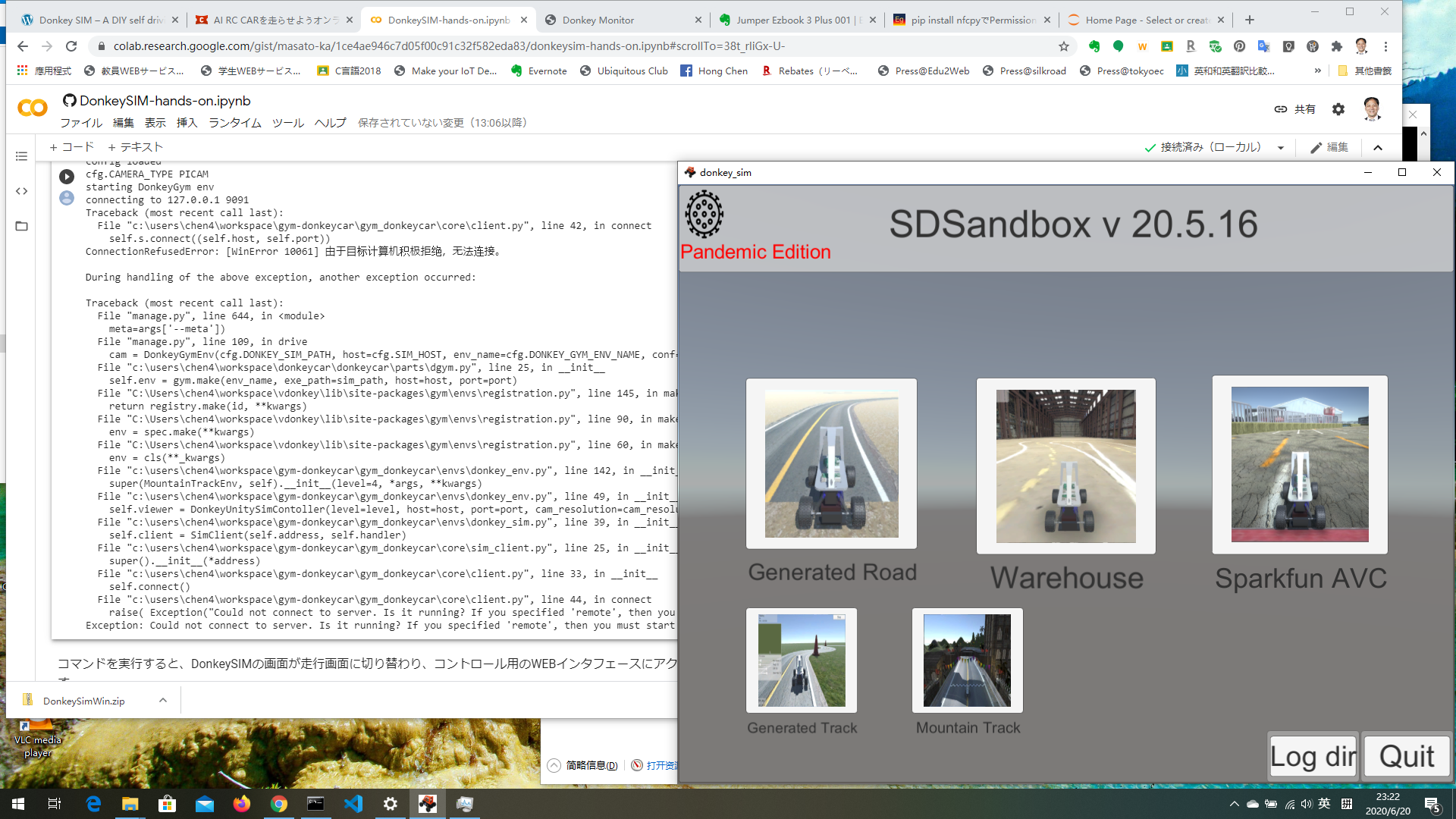Collapse the Colab header with the chevron

coord(1378,148)
